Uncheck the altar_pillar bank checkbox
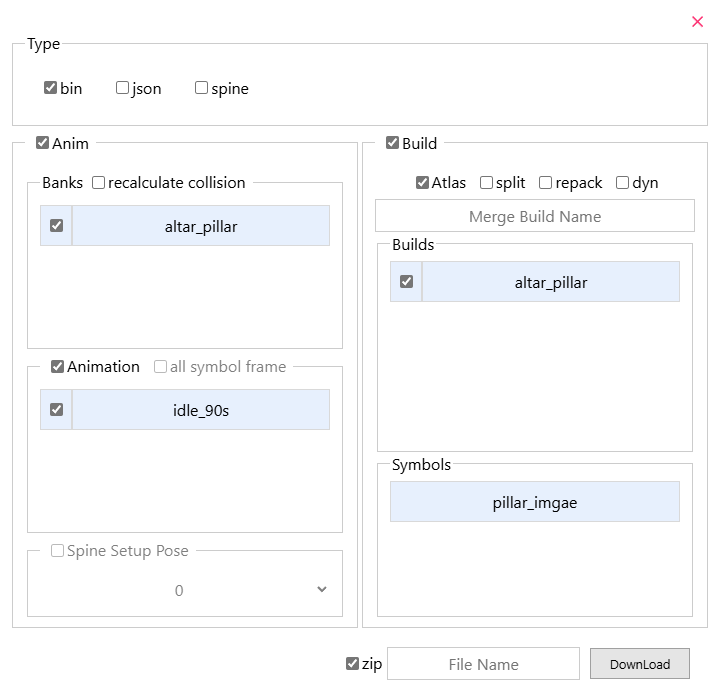This screenshot has height=699, width=720. click(56, 226)
